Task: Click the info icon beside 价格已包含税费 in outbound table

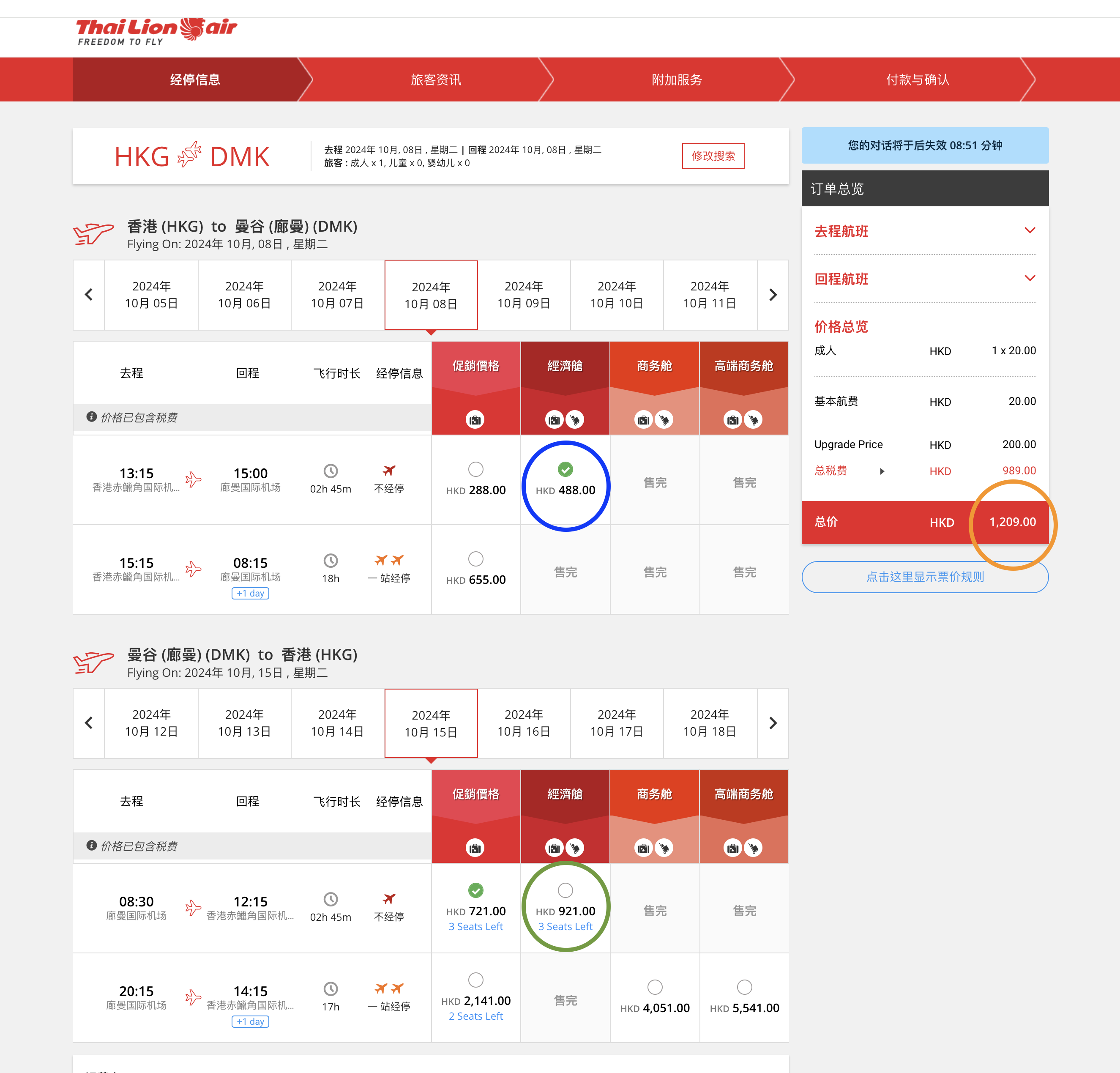Action: coord(91,417)
